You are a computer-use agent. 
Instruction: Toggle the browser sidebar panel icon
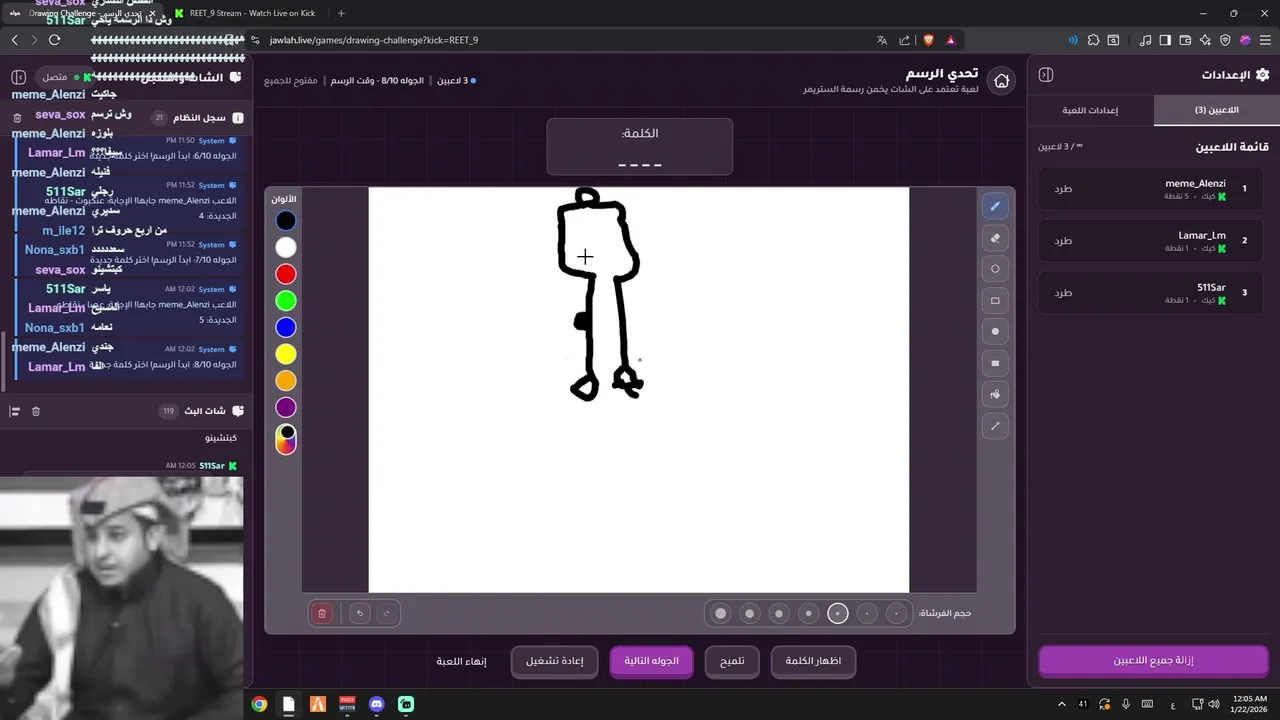coord(1165,40)
